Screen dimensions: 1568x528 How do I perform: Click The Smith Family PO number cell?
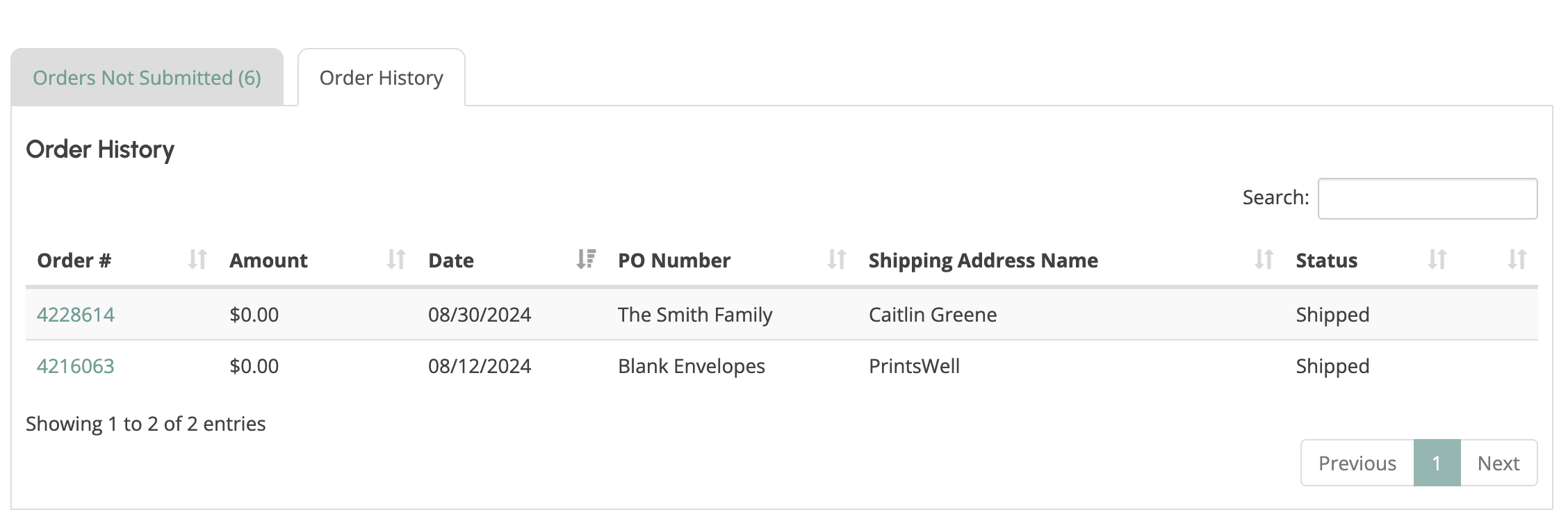coord(694,315)
